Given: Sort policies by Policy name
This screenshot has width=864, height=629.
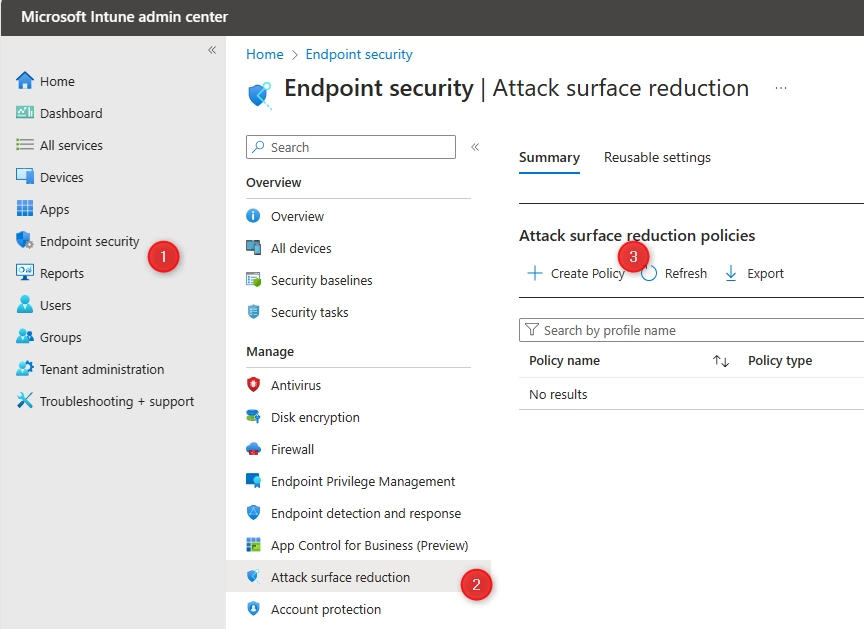Looking at the screenshot, I should (x=564, y=360).
